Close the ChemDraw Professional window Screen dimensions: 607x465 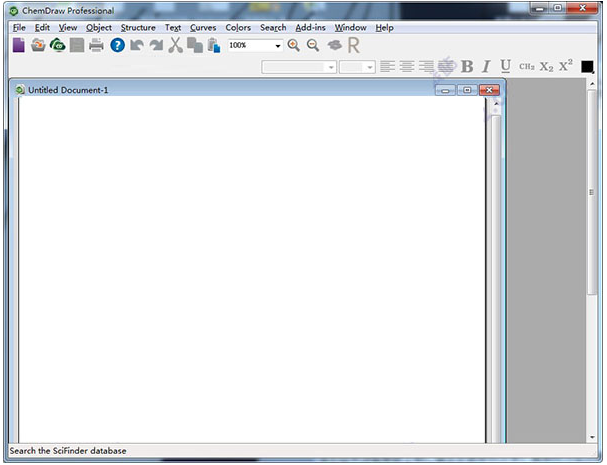click(x=582, y=8)
